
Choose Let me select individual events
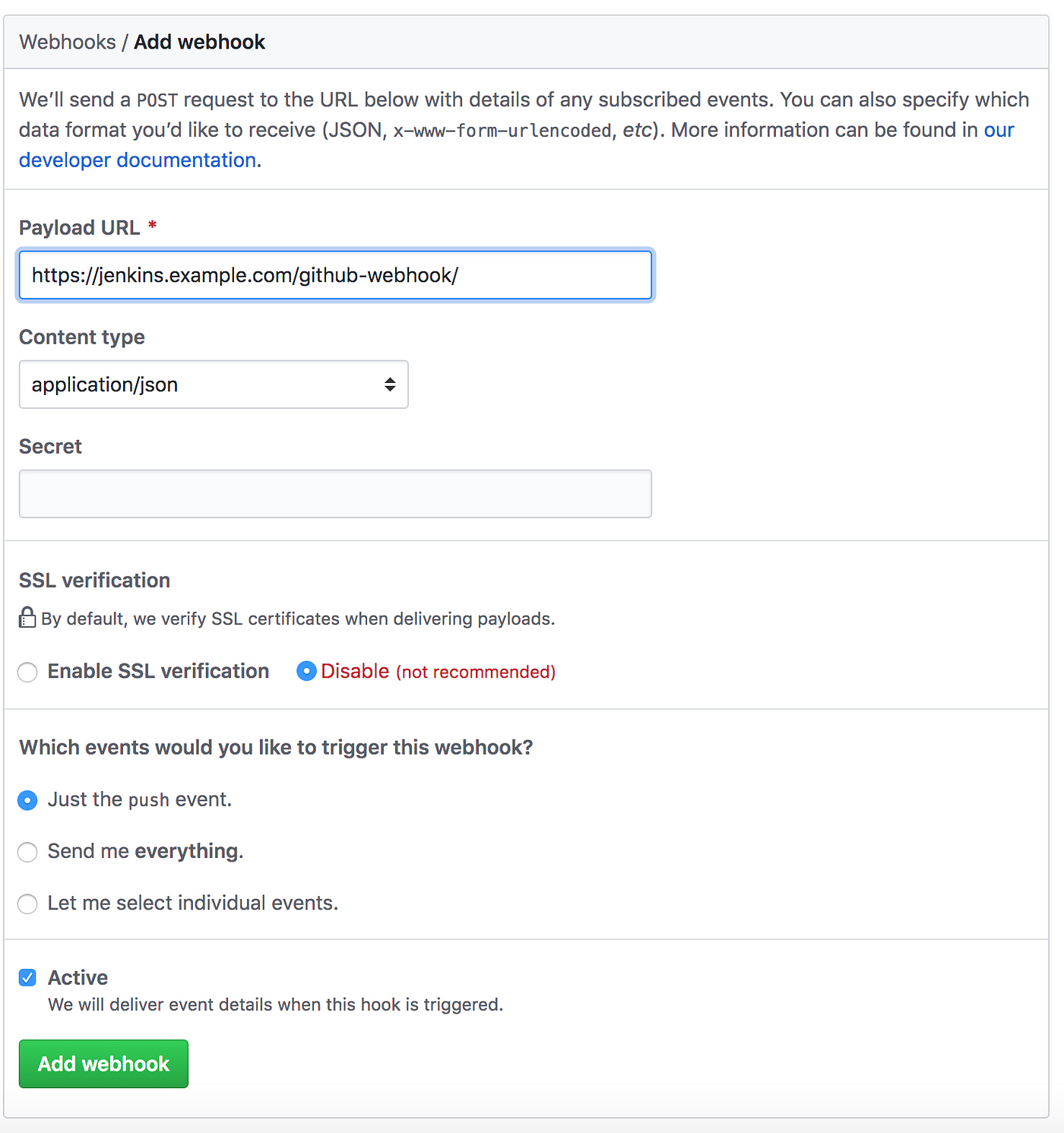(27, 904)
